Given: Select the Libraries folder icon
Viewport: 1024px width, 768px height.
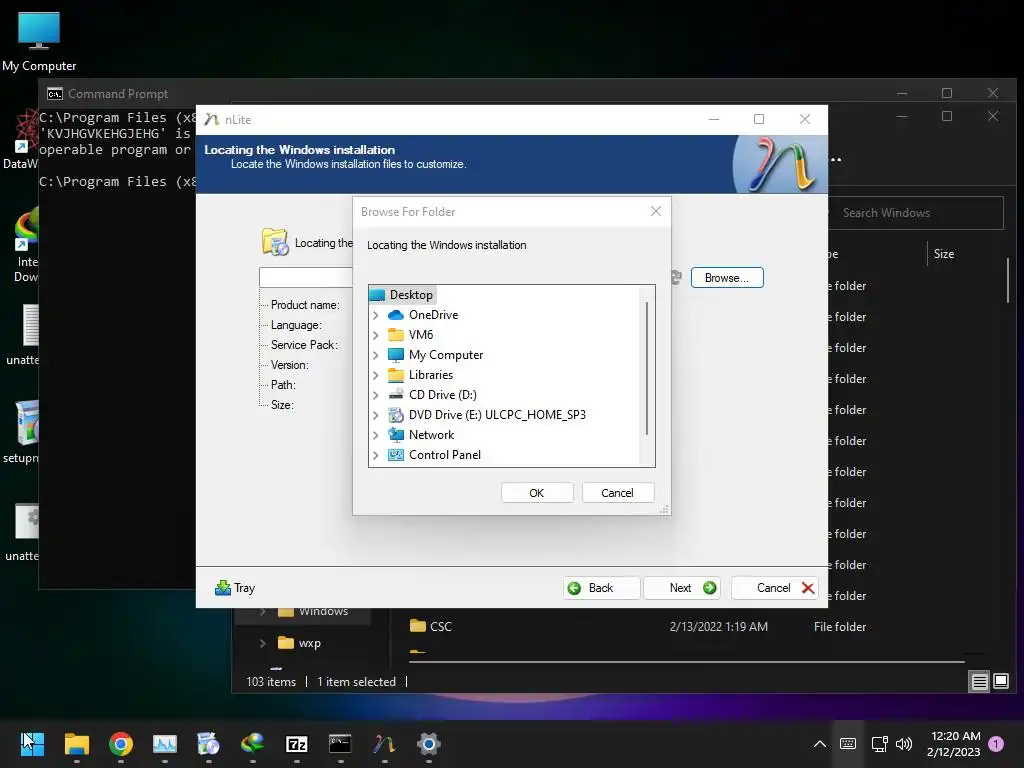Looking at the screenshot, I should [x=396, y=375].
